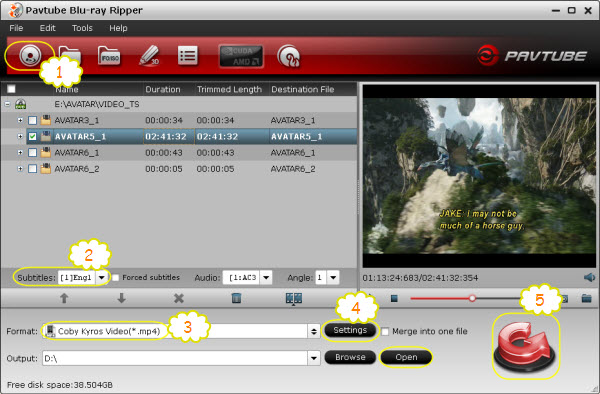Check the AVATAR6_2 checkbox

click(x=33, y=169)
